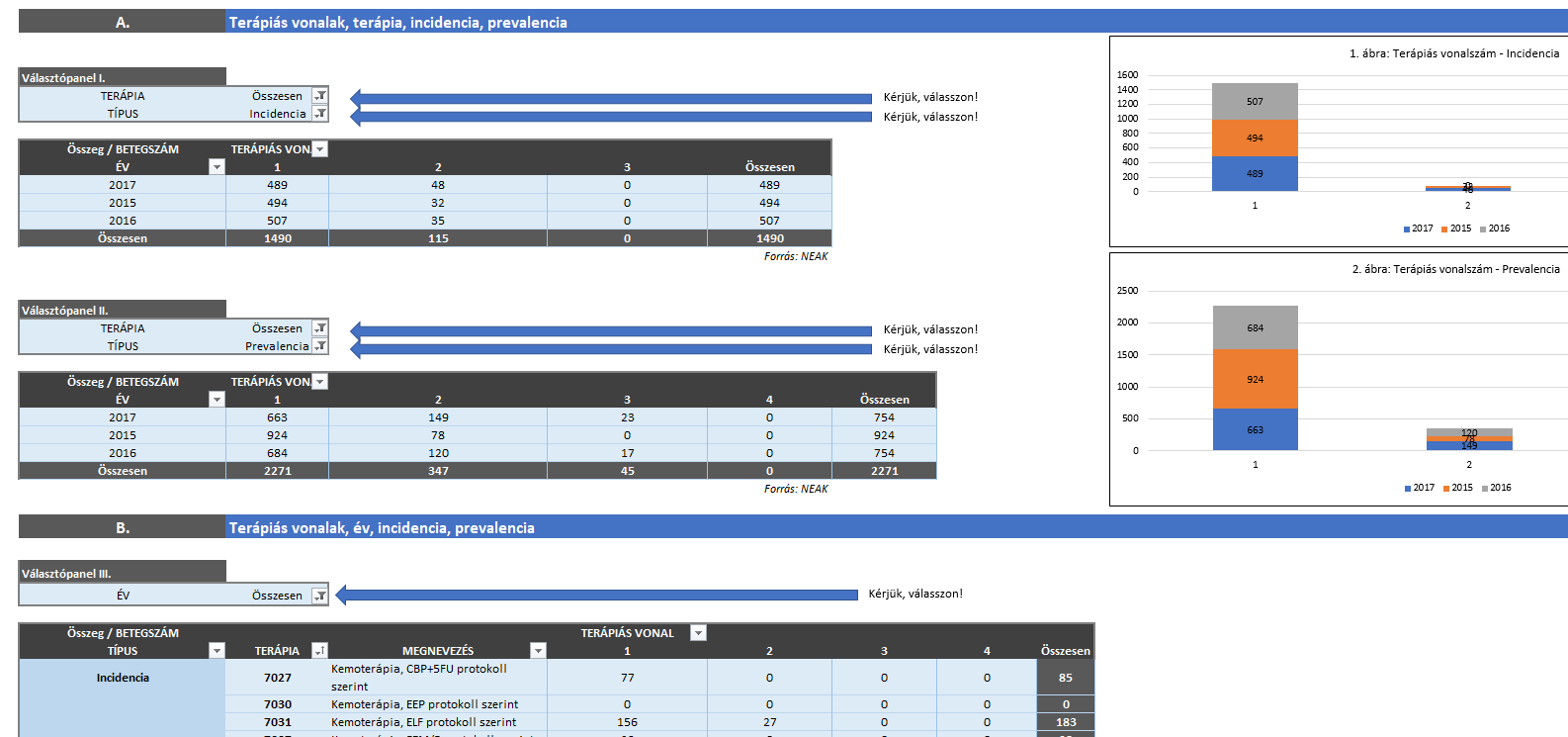
Task: Open the MEGNEVEZÉS column filter dropdown
Action: 538,651
